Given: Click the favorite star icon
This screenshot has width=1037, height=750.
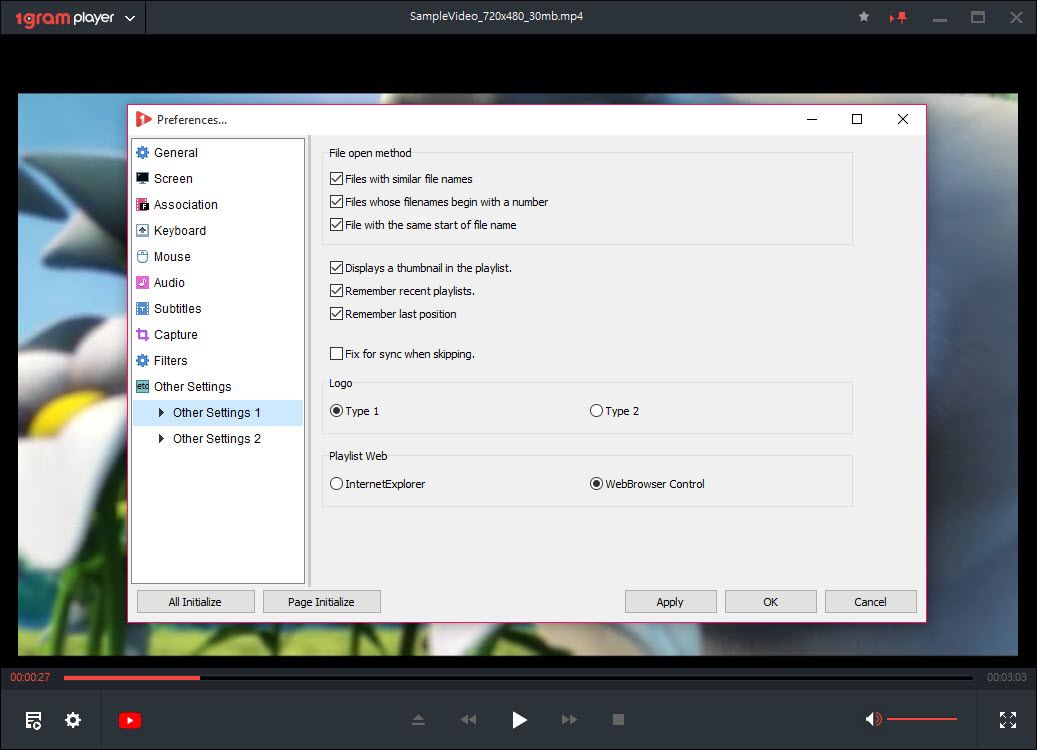Looking at the screenshot, I should pos(864,17).
